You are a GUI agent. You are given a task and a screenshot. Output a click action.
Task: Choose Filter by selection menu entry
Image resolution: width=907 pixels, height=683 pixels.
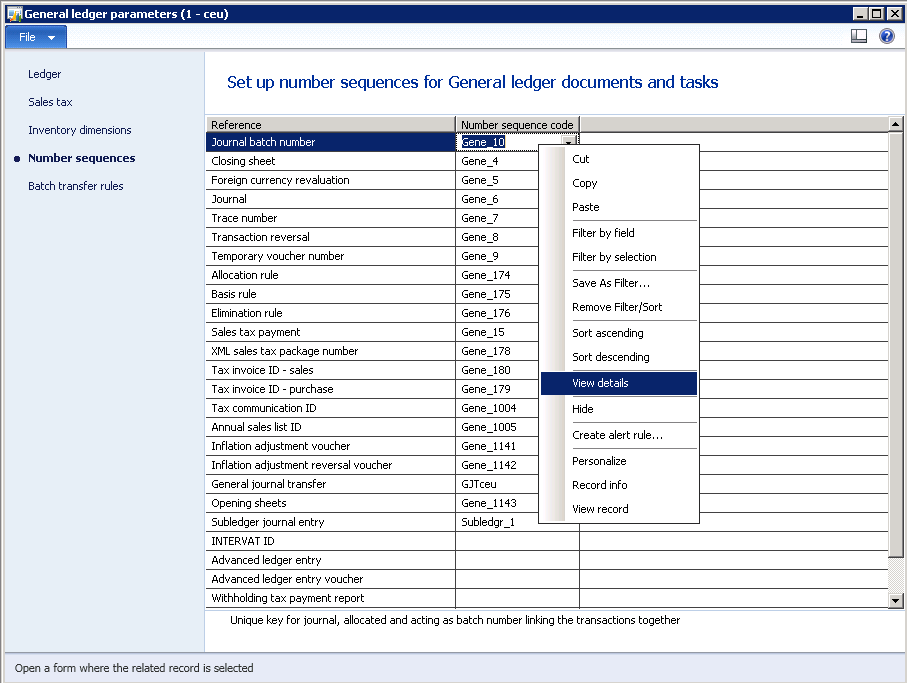click(x=614, y=257)
